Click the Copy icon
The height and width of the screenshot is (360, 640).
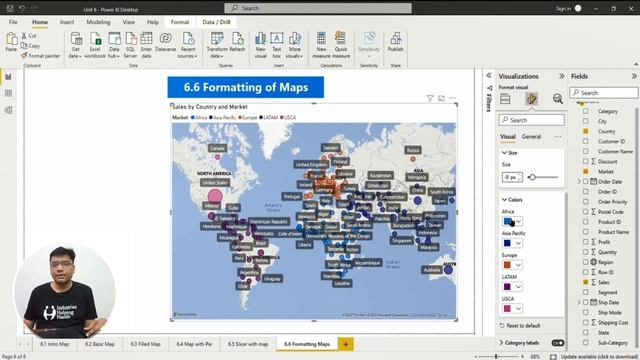pos(24,46)
